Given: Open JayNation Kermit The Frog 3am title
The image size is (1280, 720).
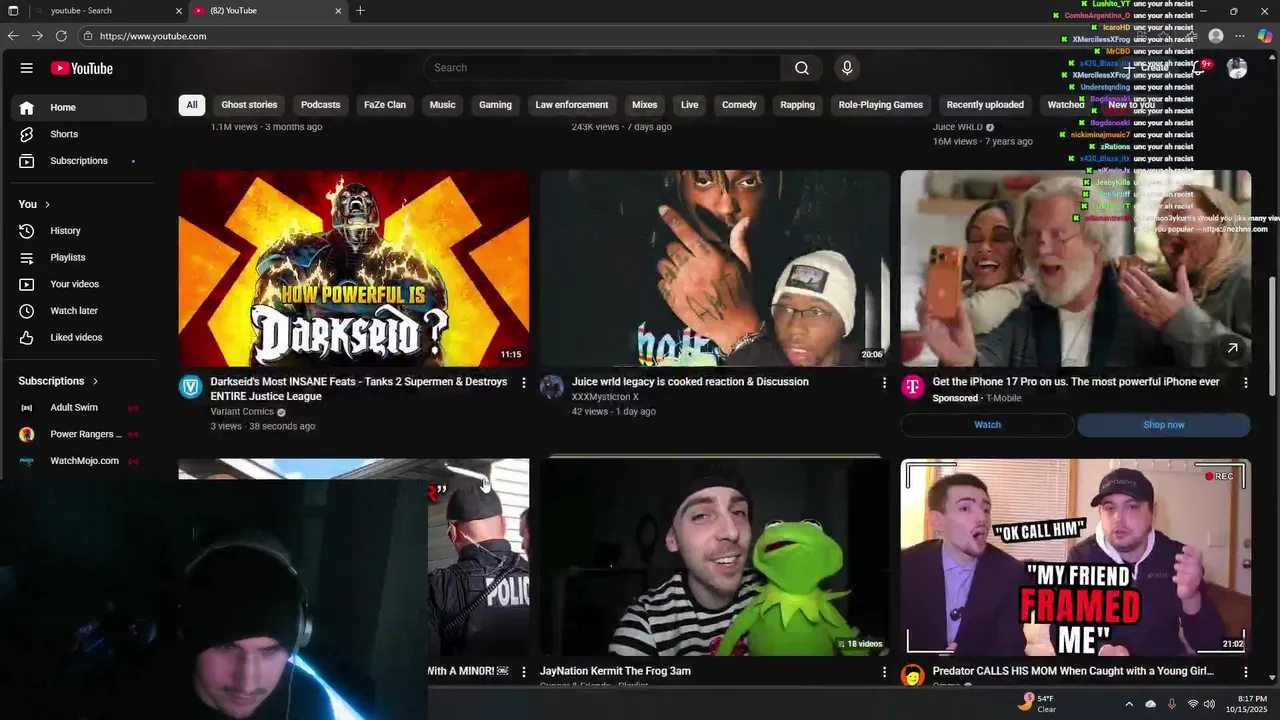Looking at the screenshot, I should (615, 671).
